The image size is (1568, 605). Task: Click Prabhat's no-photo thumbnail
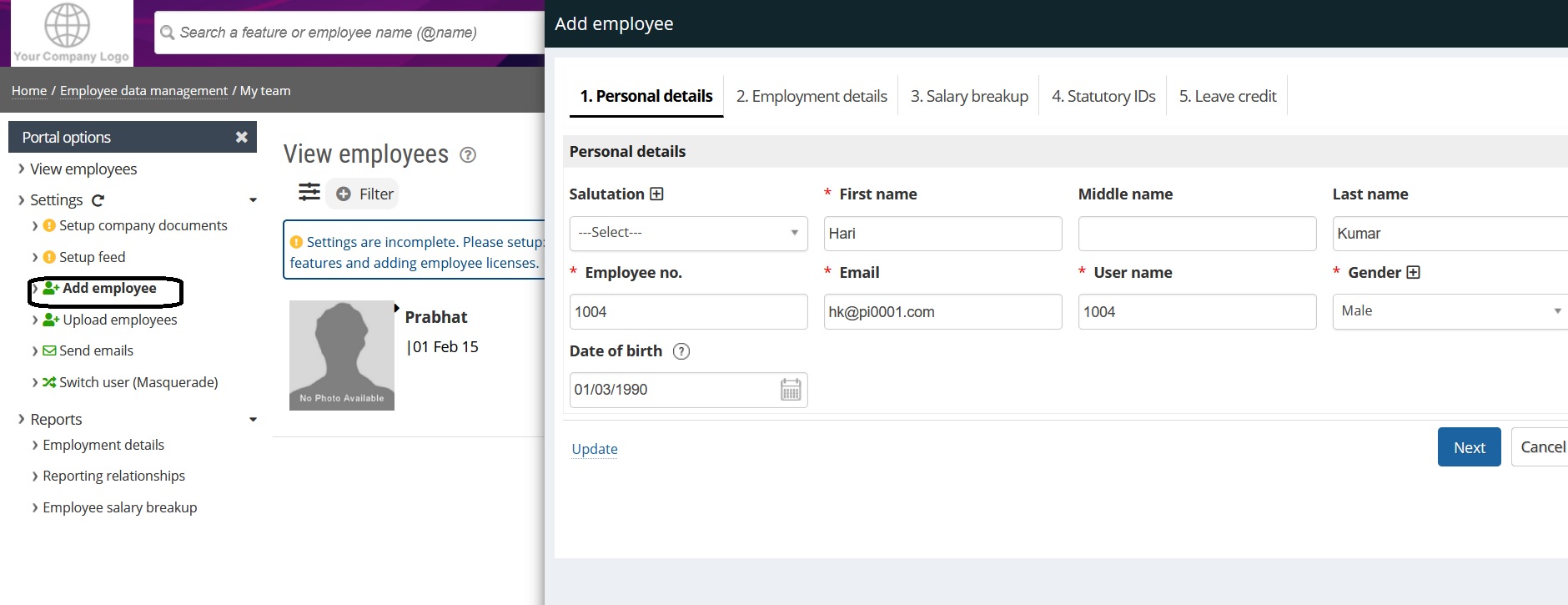click(x=342, y=355)
